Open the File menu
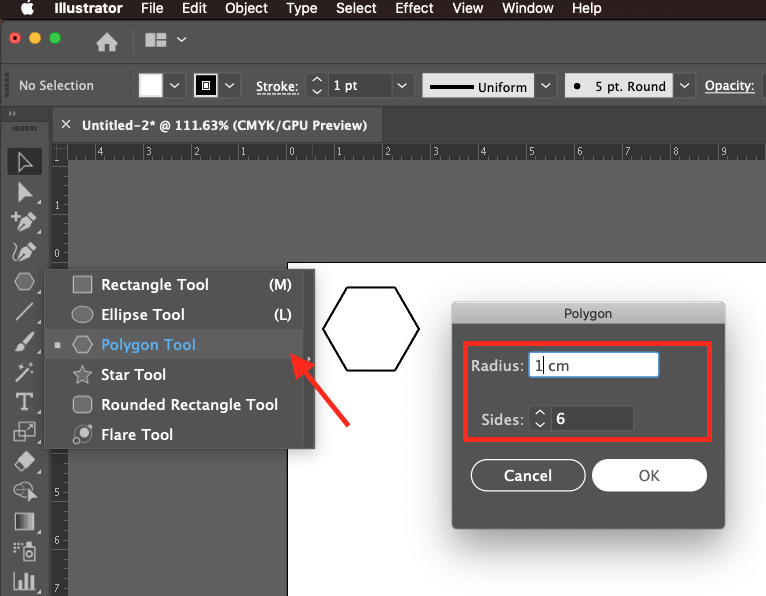 click(x=152, y=8)
